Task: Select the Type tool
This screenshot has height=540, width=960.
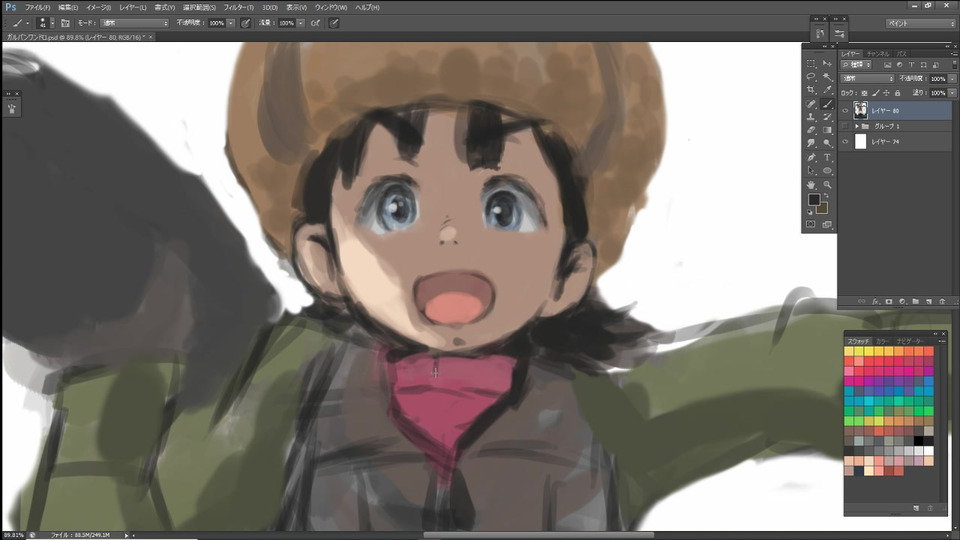Action: click(x=827, y=158)
